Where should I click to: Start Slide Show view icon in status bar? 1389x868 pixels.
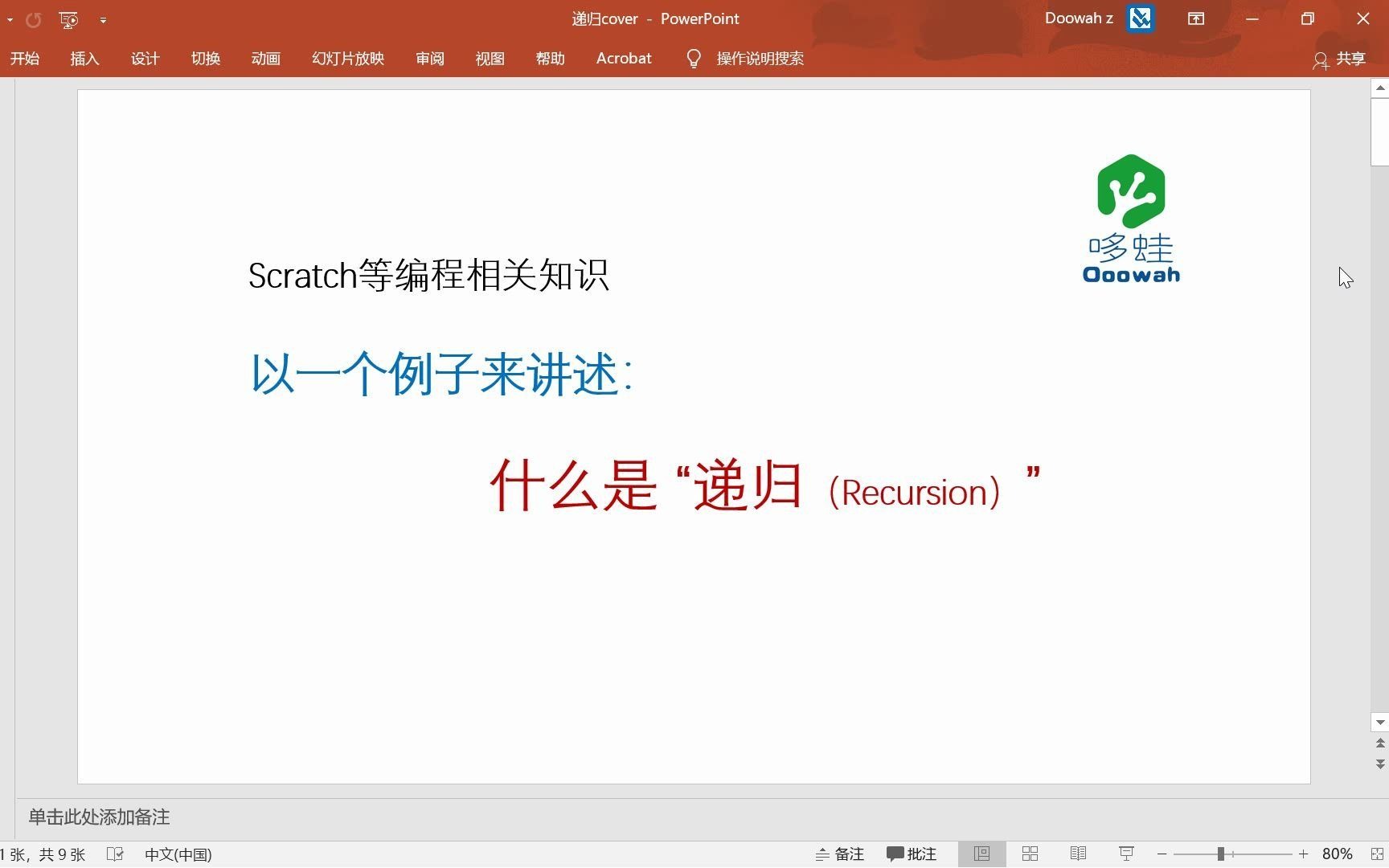(x=1126, y=854)
